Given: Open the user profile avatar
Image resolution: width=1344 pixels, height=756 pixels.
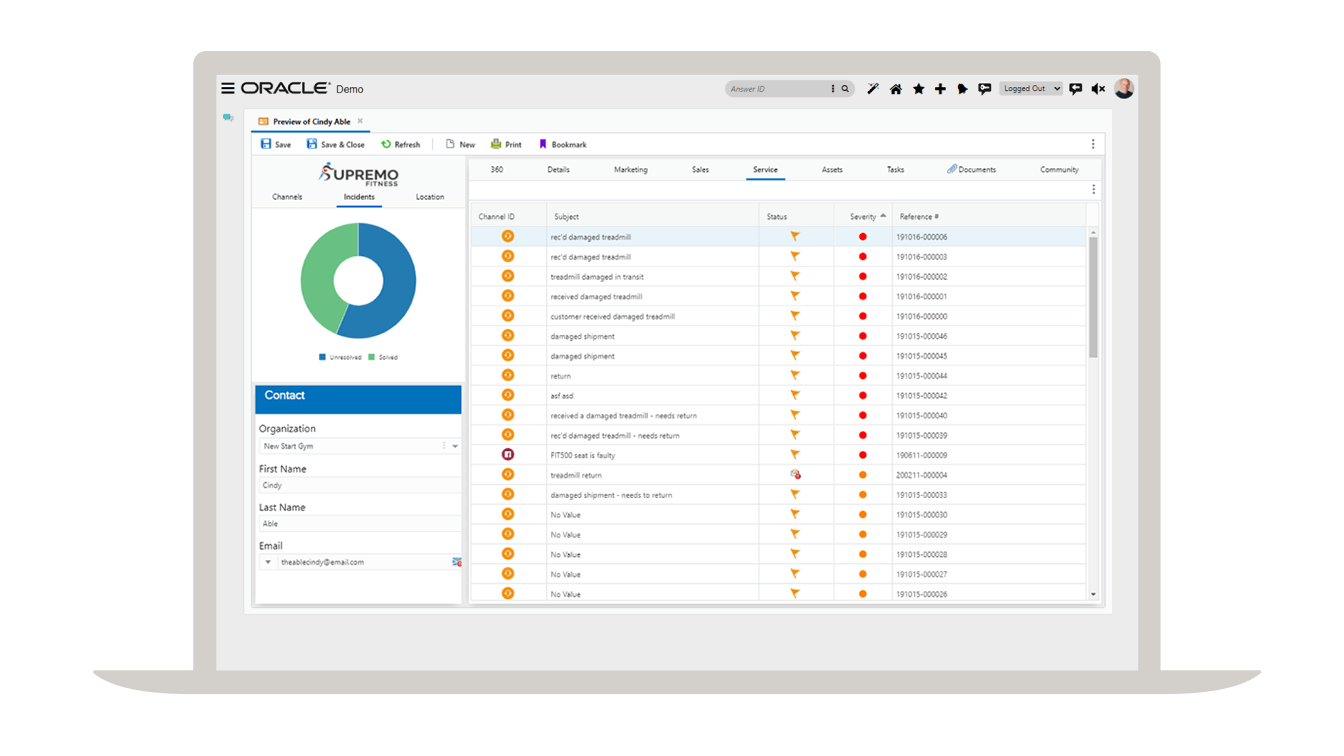Looking at the screenshot, I should point(1124,88).
